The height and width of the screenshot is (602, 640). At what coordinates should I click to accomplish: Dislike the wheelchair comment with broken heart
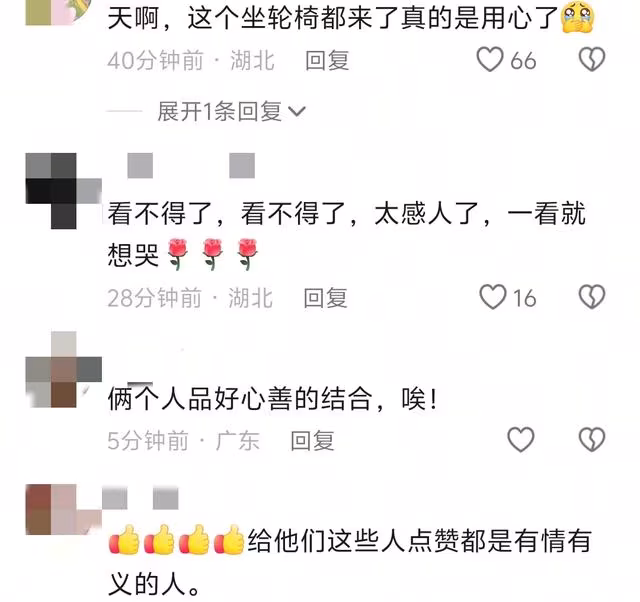(x=592, y=60)
